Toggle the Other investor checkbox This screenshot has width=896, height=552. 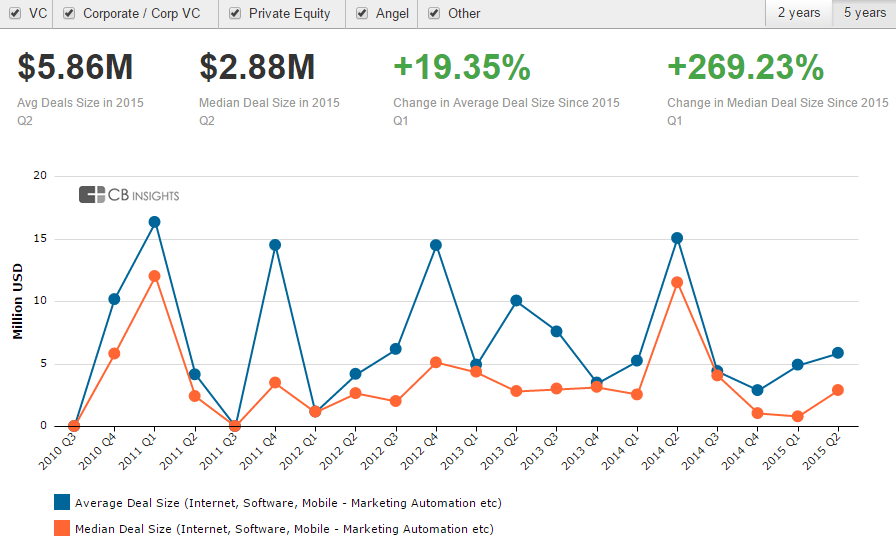[x=434, y=14]
